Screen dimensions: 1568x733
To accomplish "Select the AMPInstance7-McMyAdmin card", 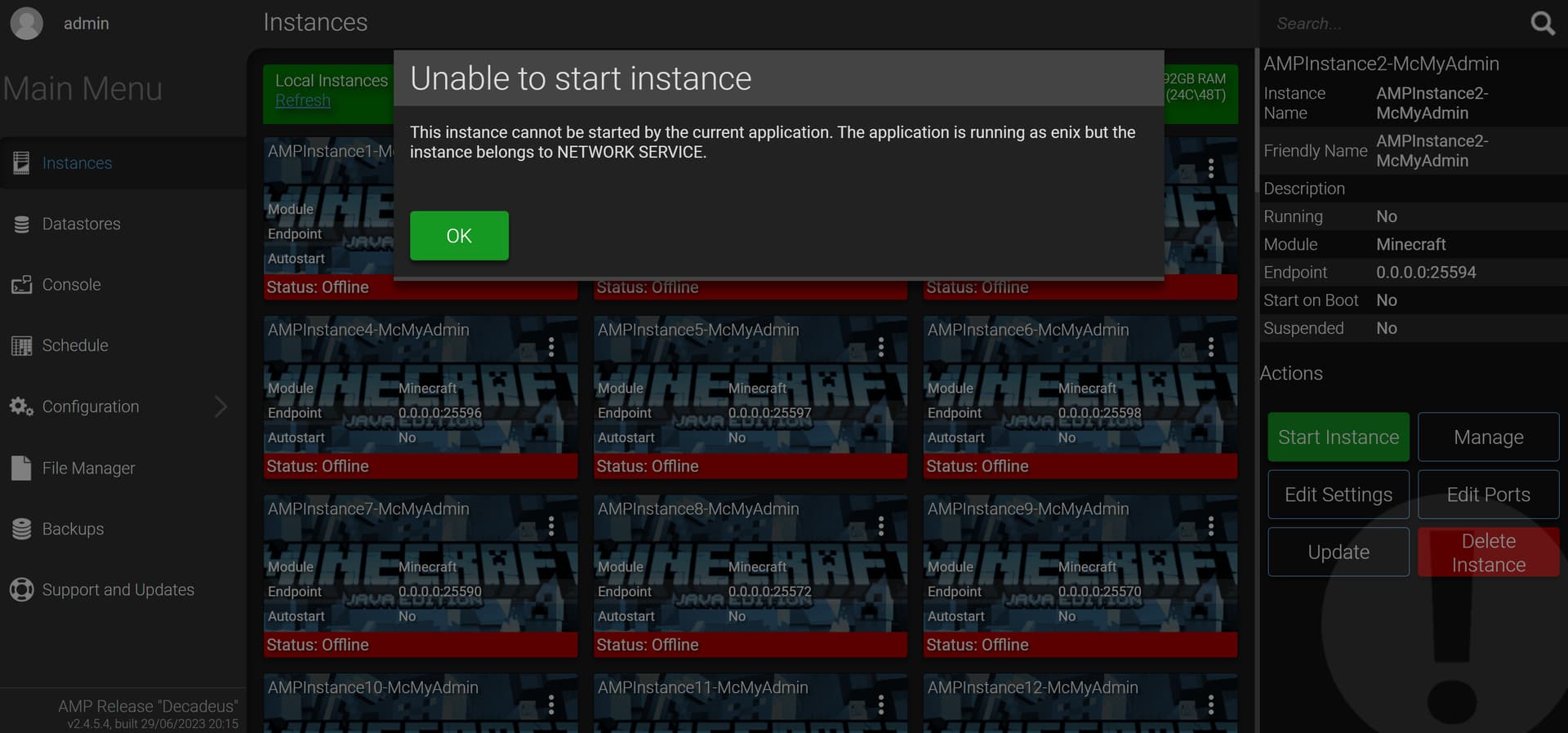I will [421, 576].
